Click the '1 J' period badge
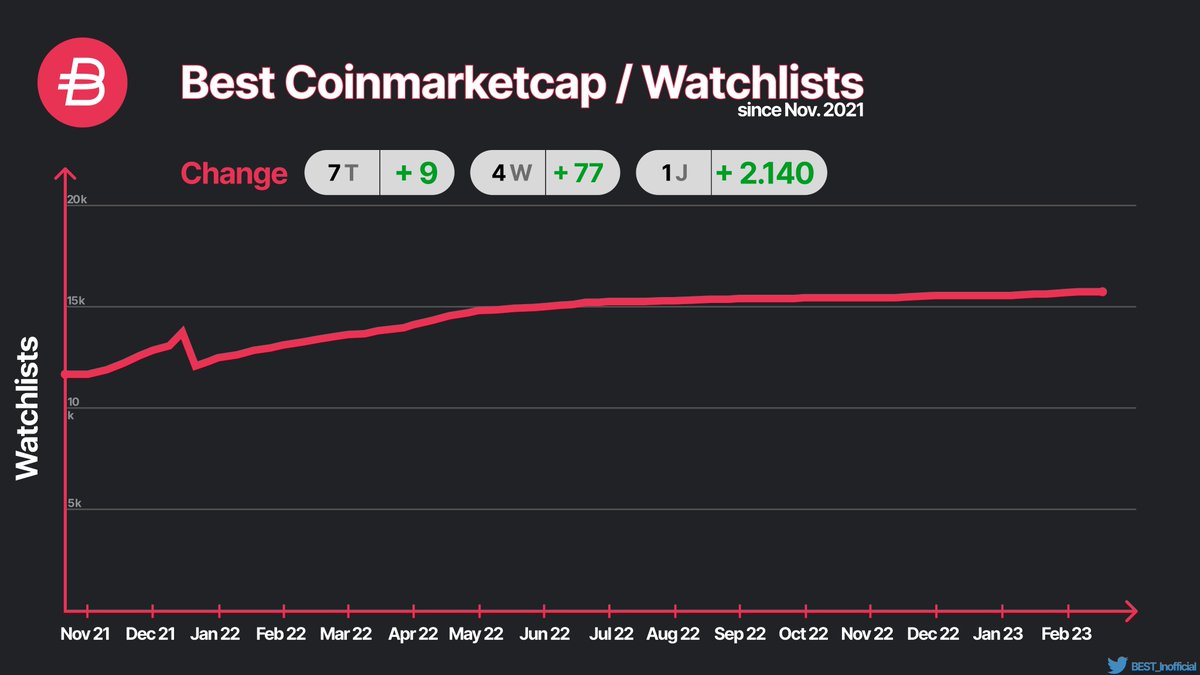The height and width of the screenshot is (675, 1200). point(674,174)
